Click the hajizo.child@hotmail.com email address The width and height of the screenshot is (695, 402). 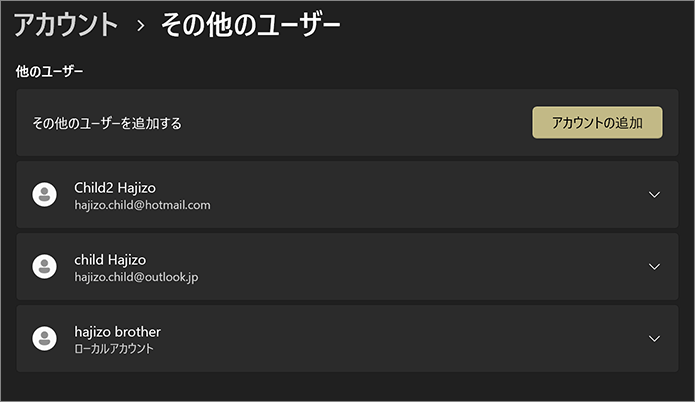point(142,205)
